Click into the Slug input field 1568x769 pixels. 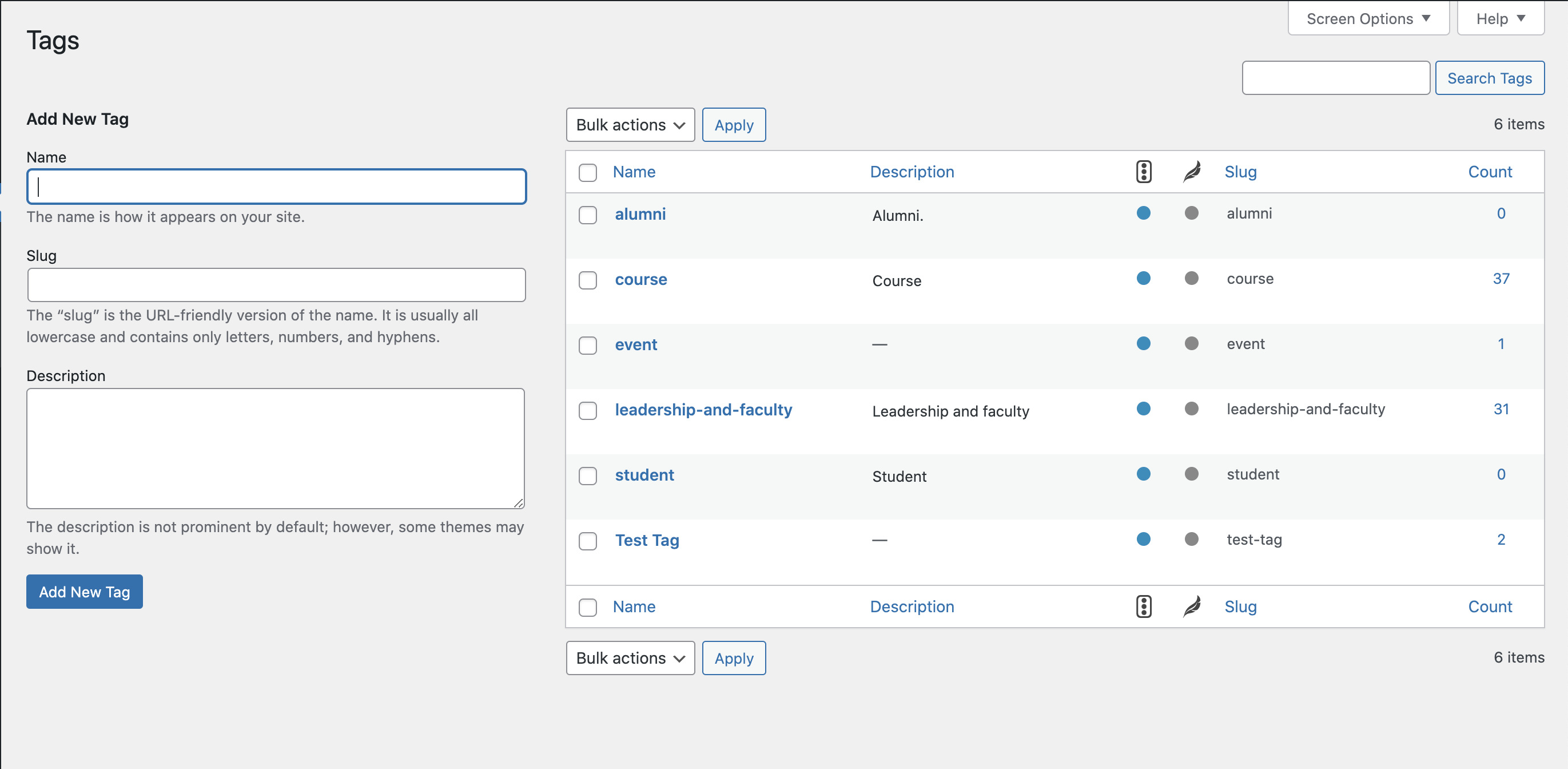[x=276, y=285]
